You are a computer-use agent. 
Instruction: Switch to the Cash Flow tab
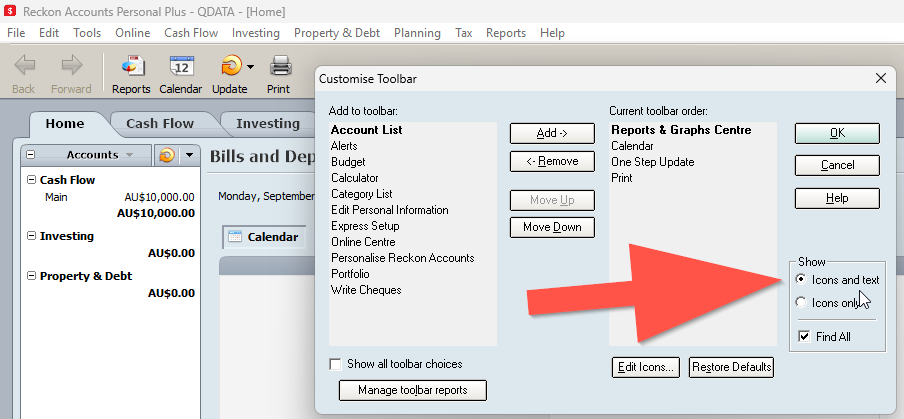[160, 123]
